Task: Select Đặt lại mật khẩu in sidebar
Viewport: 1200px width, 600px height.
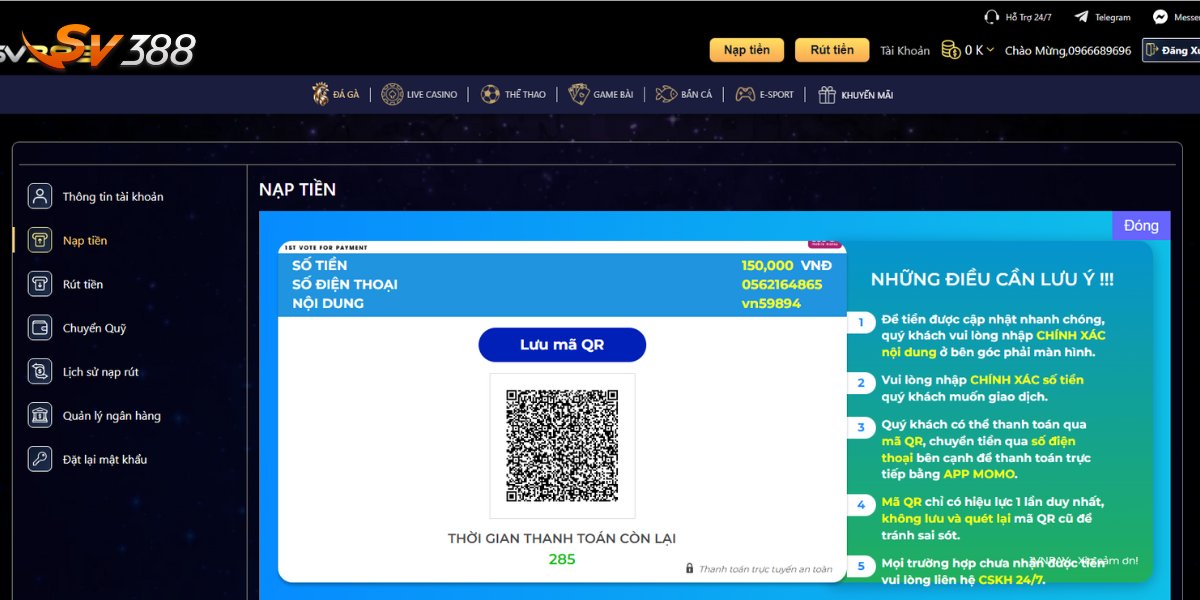Action: click(105, 459)
